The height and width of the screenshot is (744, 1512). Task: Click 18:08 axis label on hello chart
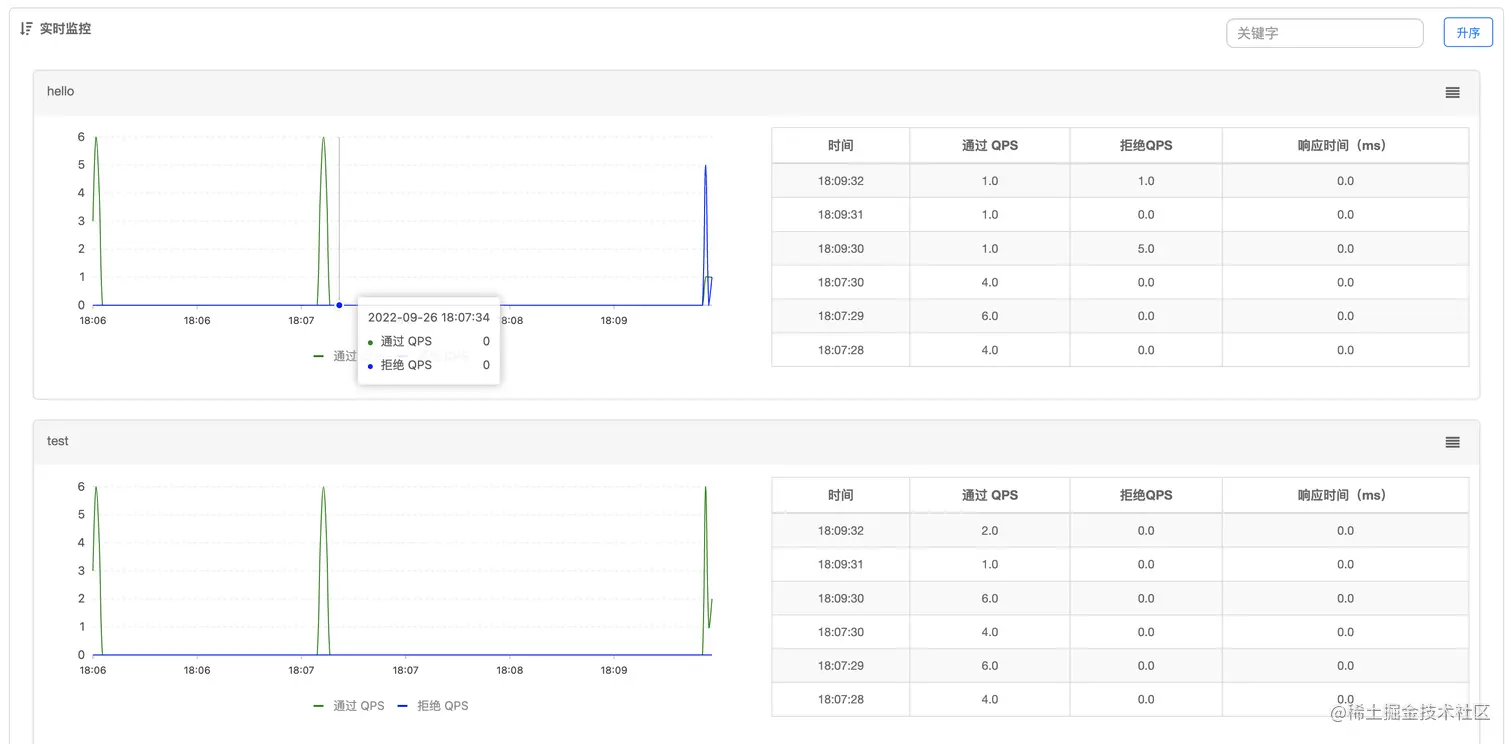510,321
